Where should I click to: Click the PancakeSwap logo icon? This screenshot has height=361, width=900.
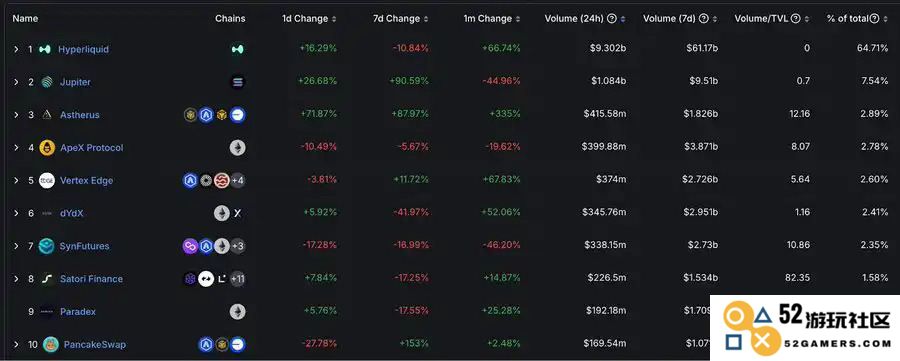click(x=51, y=344)
